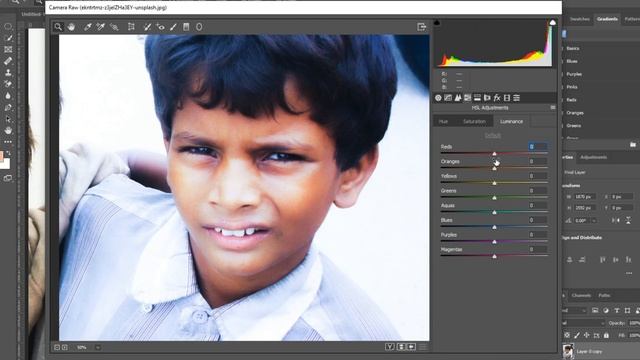Toggle shadow clipping warning in histogram
640x360 pixels.
coord(437,23)
